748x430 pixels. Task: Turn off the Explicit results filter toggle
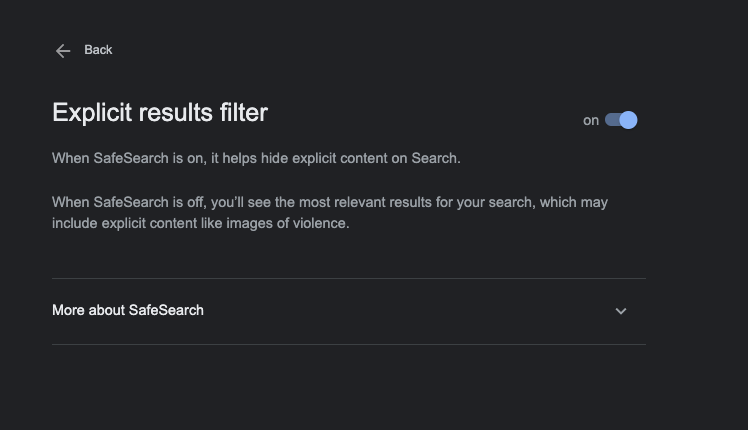point(621,120)
